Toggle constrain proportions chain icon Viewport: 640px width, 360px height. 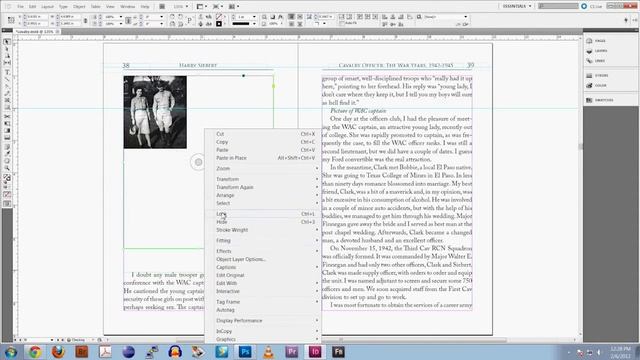pyautogui.click(x=85, y=20)
